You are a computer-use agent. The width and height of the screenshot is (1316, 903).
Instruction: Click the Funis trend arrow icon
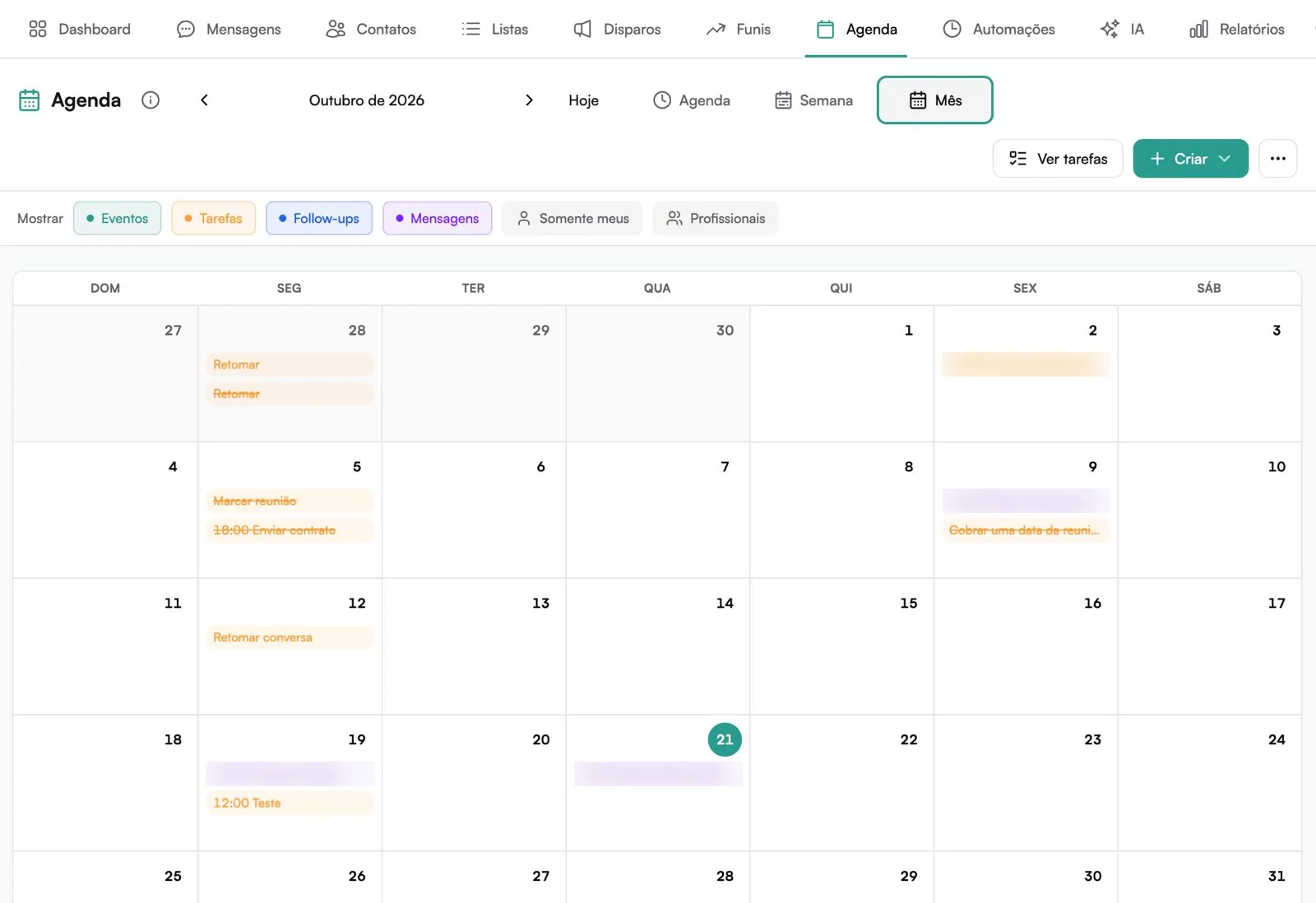pos(716,29)
